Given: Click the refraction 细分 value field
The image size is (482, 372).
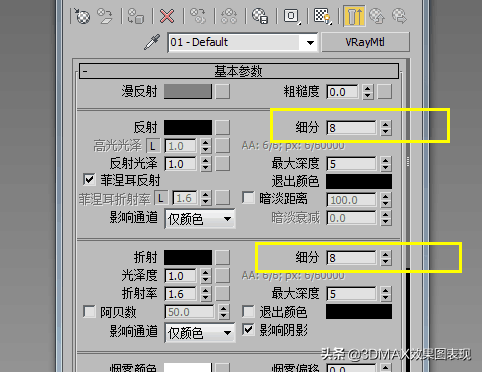Looking at the screenshot, I should [351, 258].
